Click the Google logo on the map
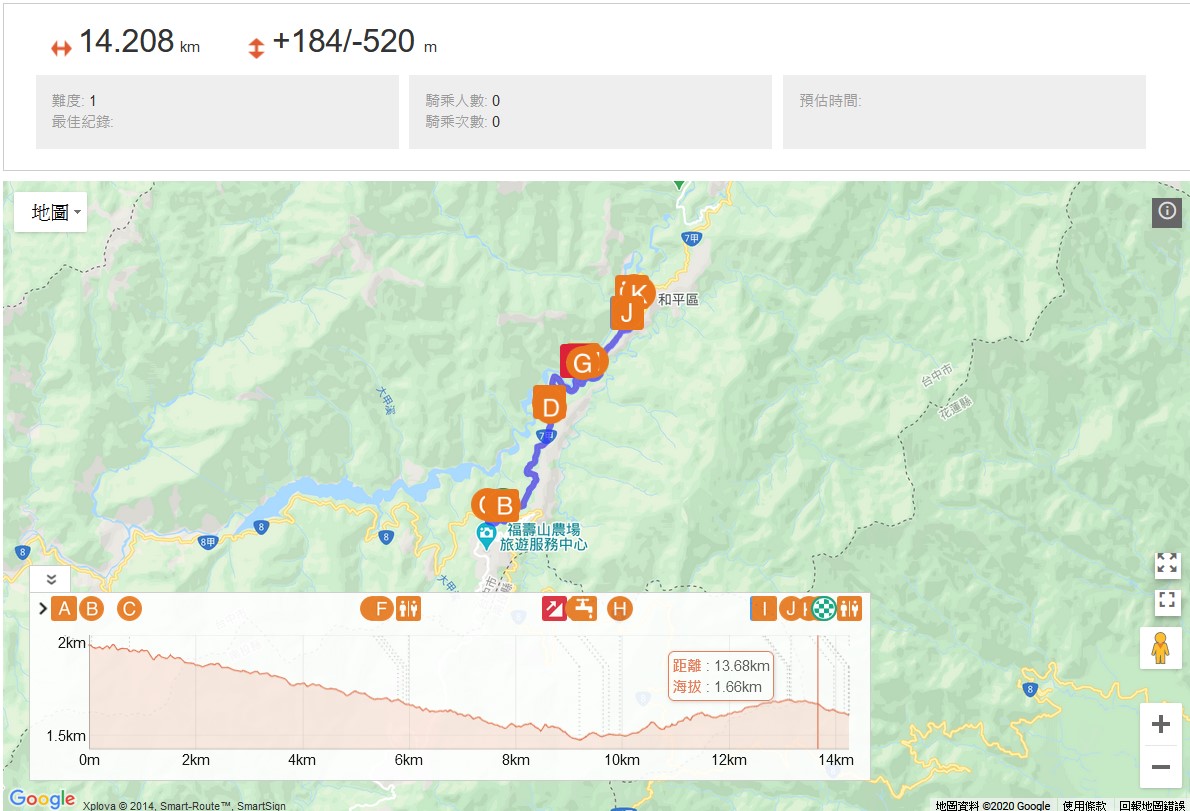 click(42, 799)
